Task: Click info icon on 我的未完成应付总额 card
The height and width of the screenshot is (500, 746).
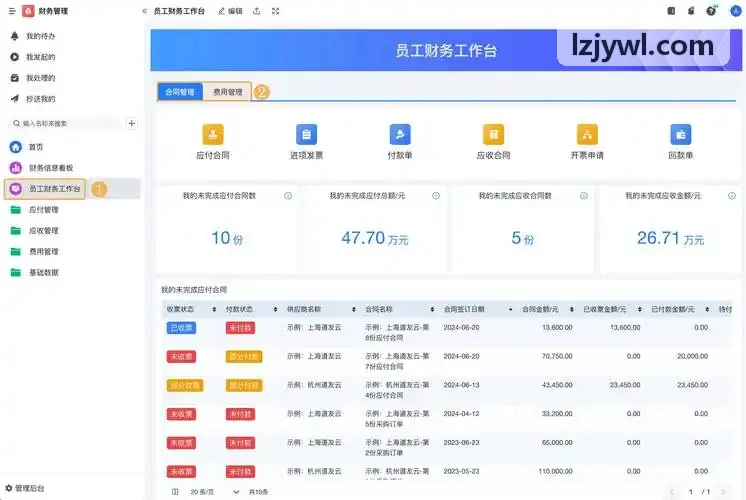Action: (x=436, y=196)
